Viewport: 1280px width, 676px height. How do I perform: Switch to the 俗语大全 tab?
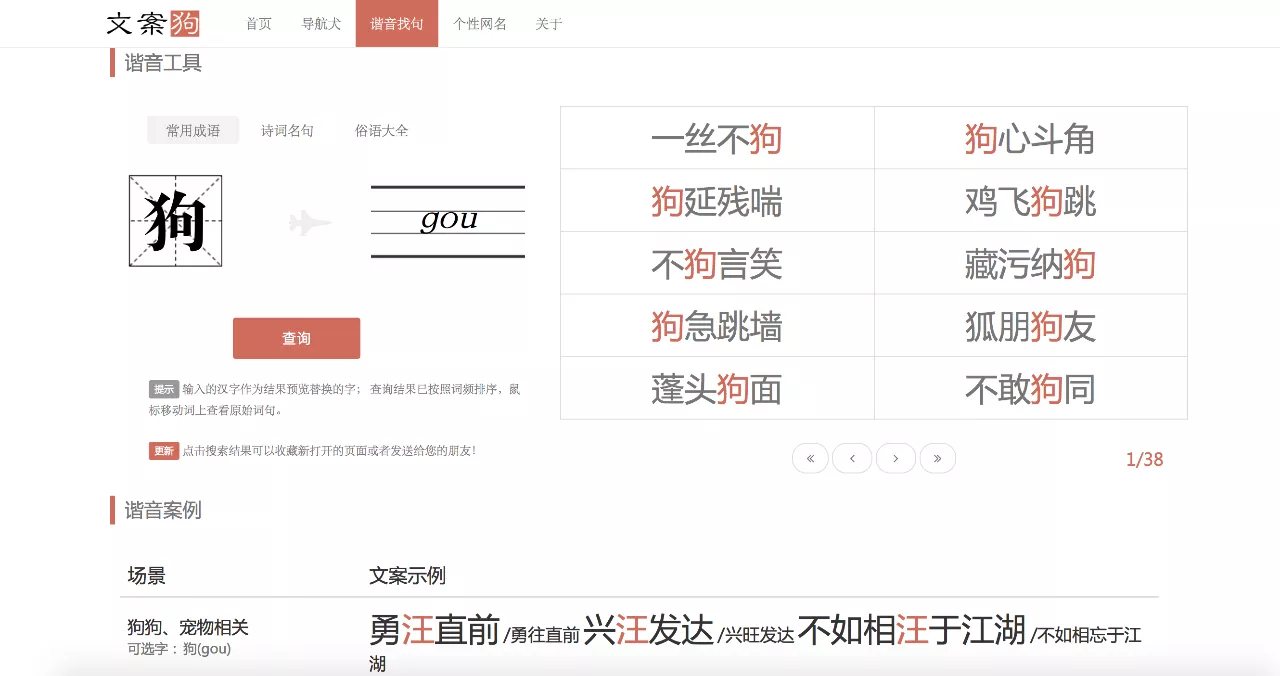pos(381,130)
